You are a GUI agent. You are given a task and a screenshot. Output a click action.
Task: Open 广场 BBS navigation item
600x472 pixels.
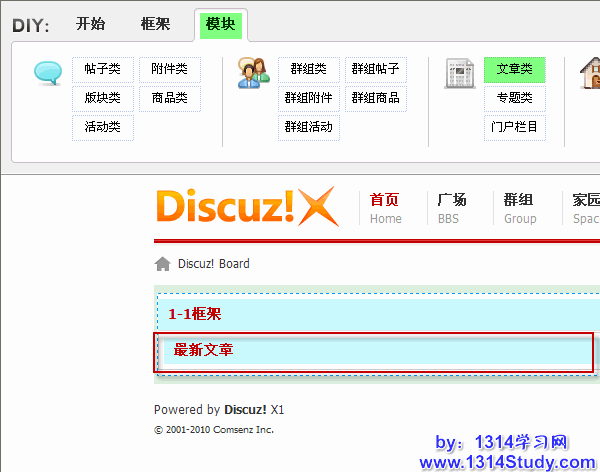[x=451, y=208]
